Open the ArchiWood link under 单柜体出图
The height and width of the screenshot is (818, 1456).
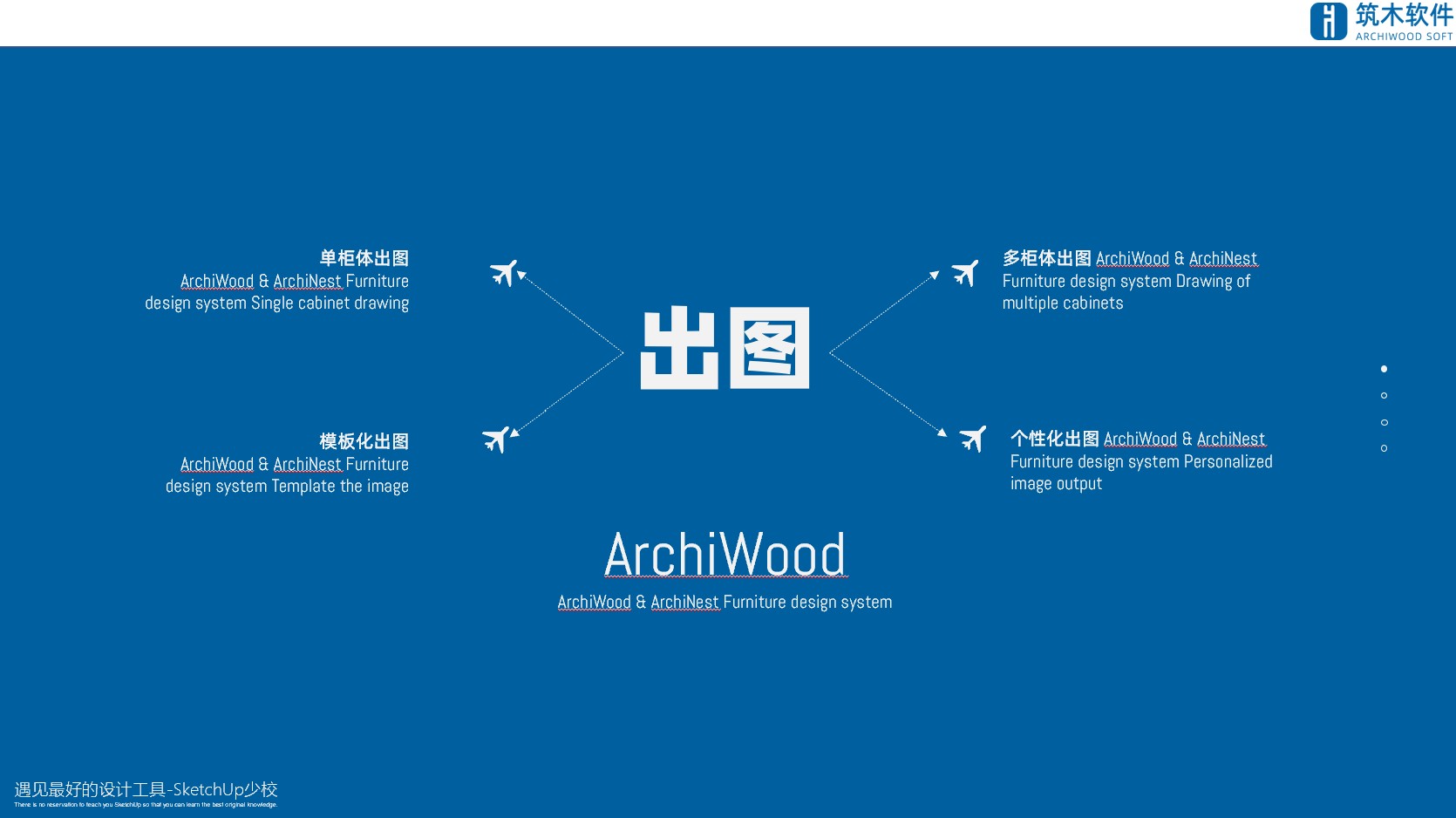point(216,281)
